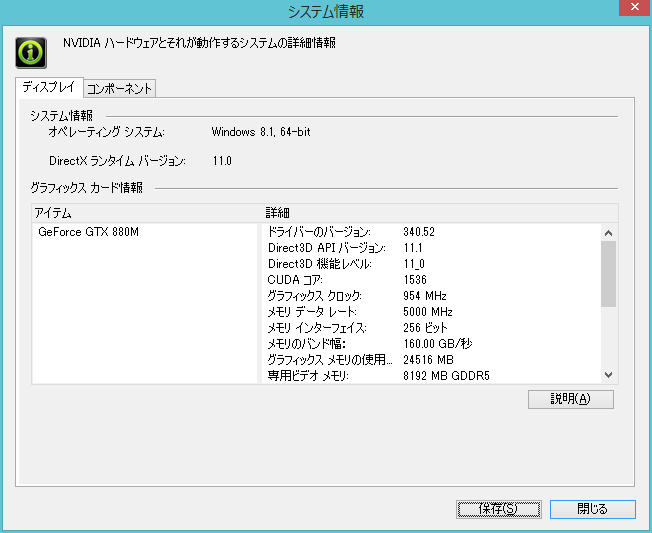
Task: Click the details list scroll up arrow
Action: [608, 233]
